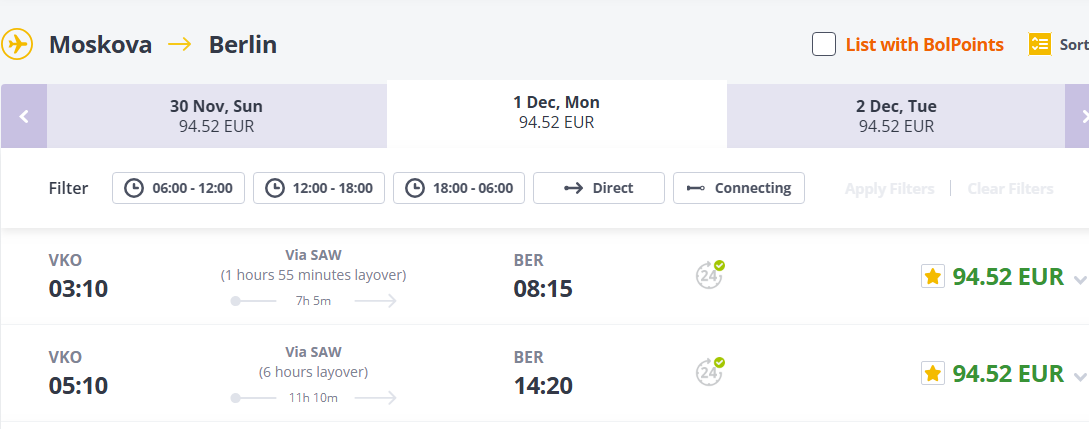The width and height of the screenshot is (1089, 429).
Task: Click the Apply Filters link
Action: point(889,189)
